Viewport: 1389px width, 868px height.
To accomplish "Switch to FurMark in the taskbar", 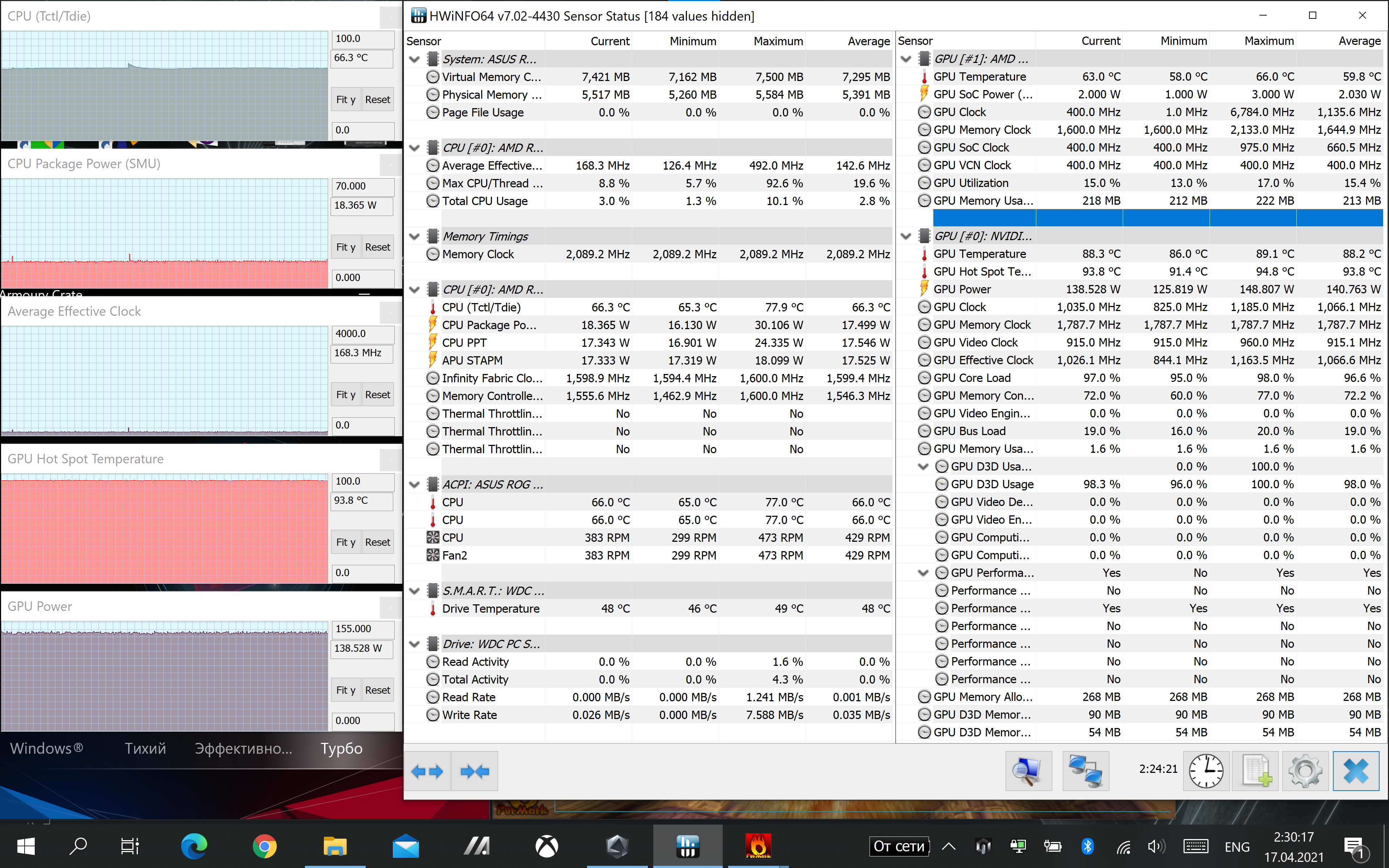I will [758, 846].
